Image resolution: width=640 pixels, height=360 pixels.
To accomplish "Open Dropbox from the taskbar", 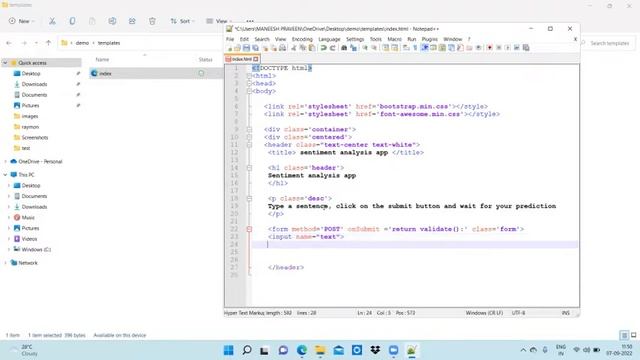I will [x=375, y=350].
